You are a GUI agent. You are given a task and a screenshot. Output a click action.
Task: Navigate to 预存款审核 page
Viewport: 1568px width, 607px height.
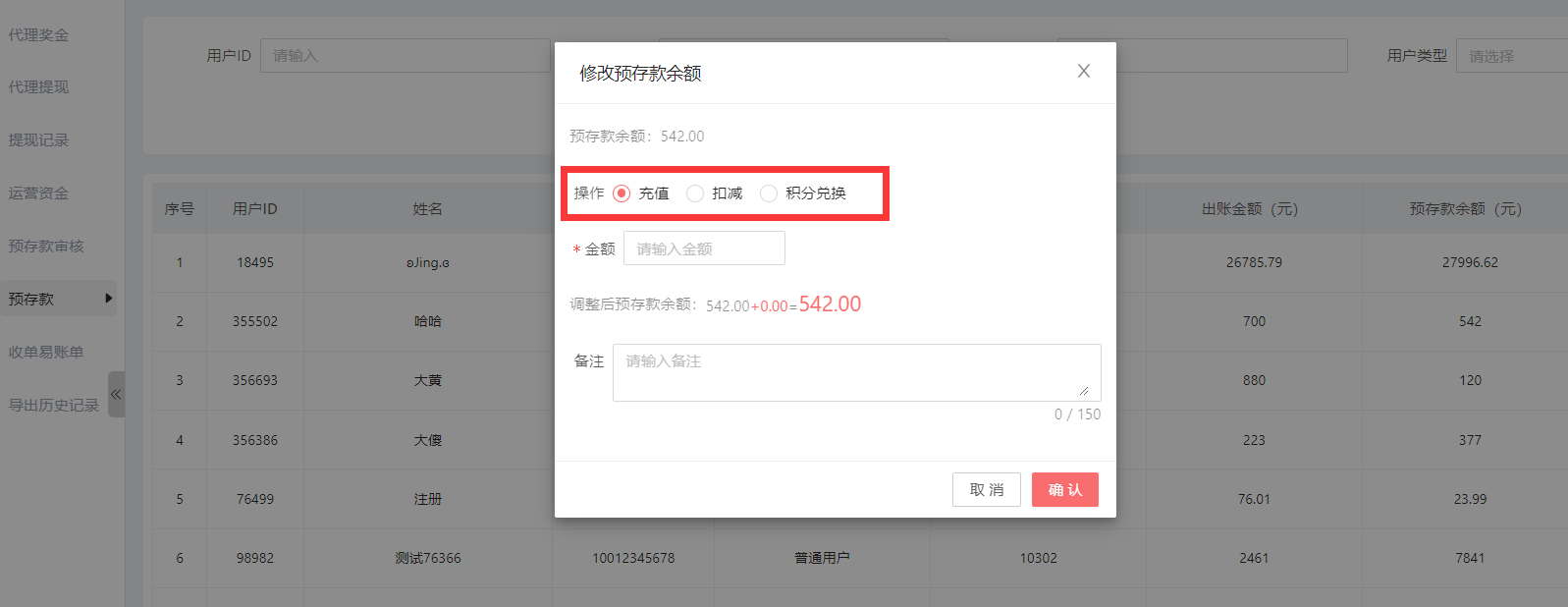(46, 247)
